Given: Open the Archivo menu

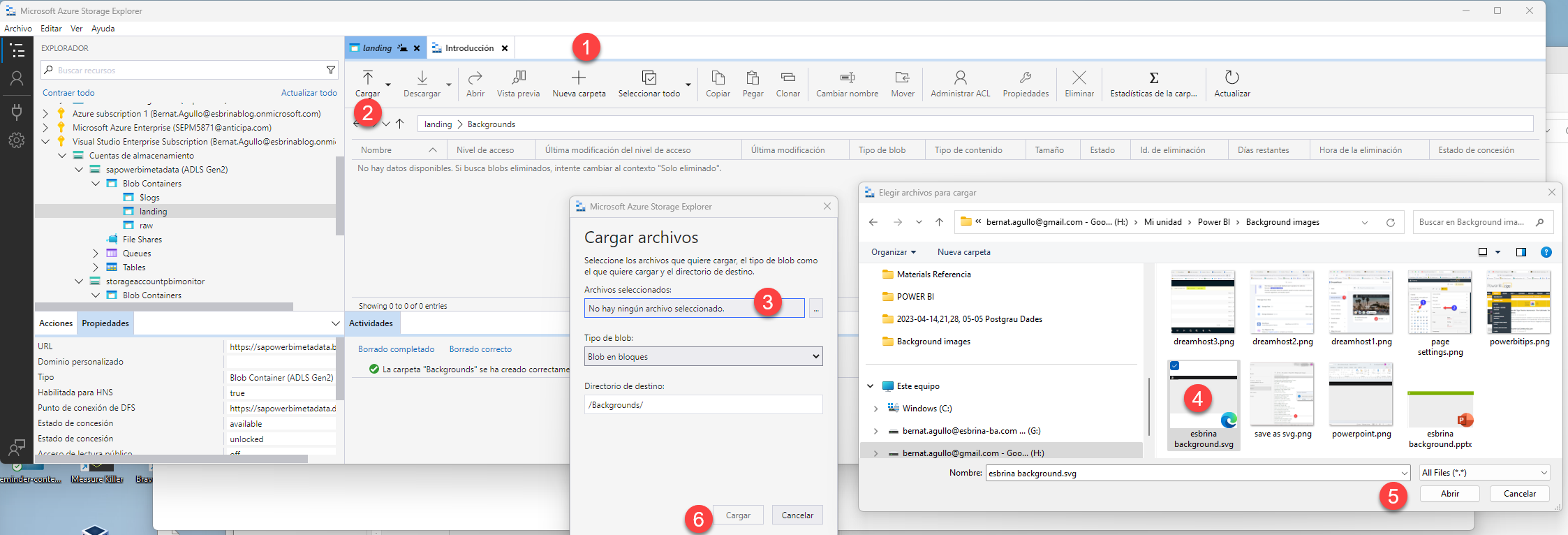Looking at the screenshot, I should coord(18,29).
